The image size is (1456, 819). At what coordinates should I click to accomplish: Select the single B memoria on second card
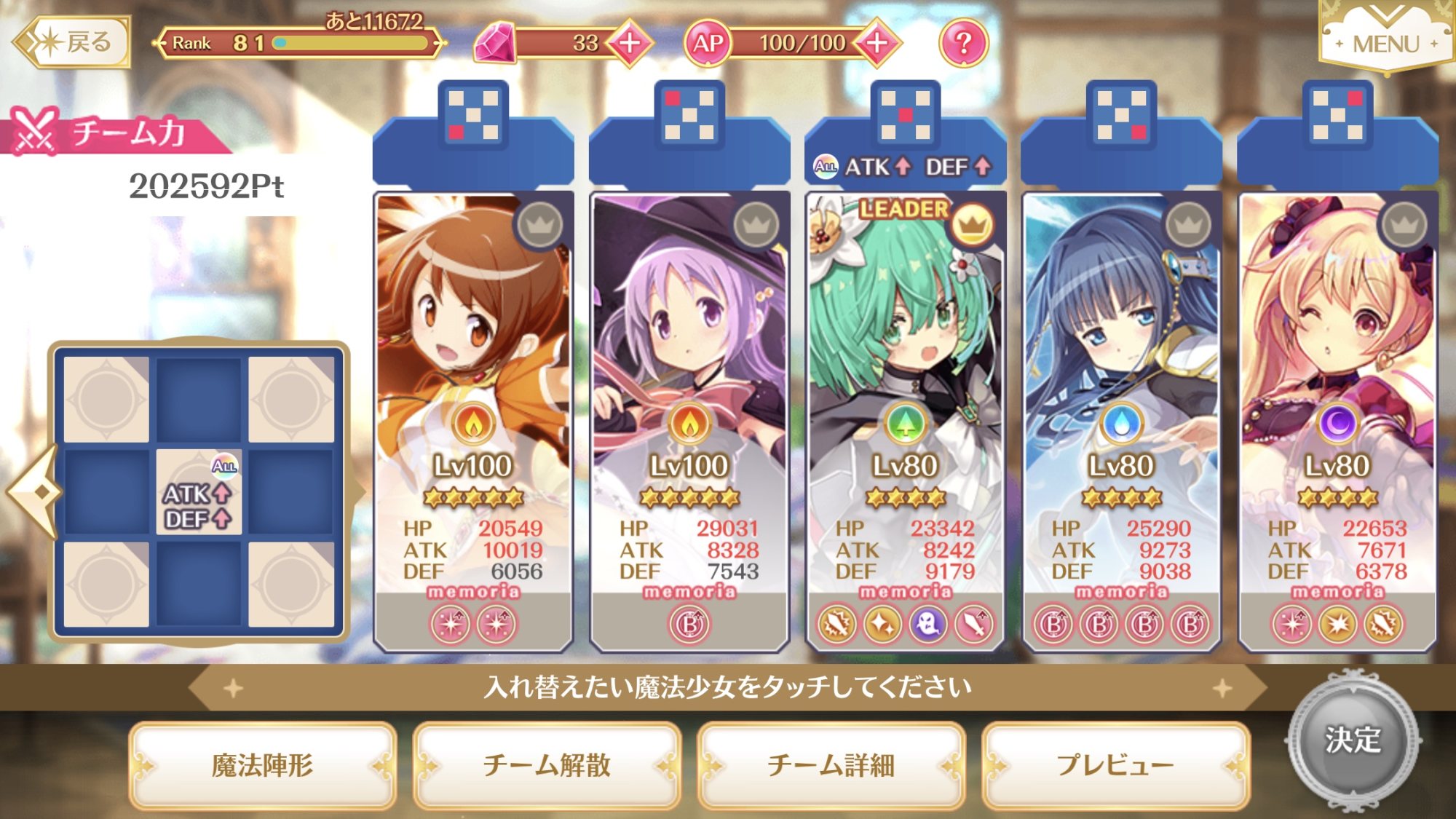pyautogui.click(x=689, y=624)
